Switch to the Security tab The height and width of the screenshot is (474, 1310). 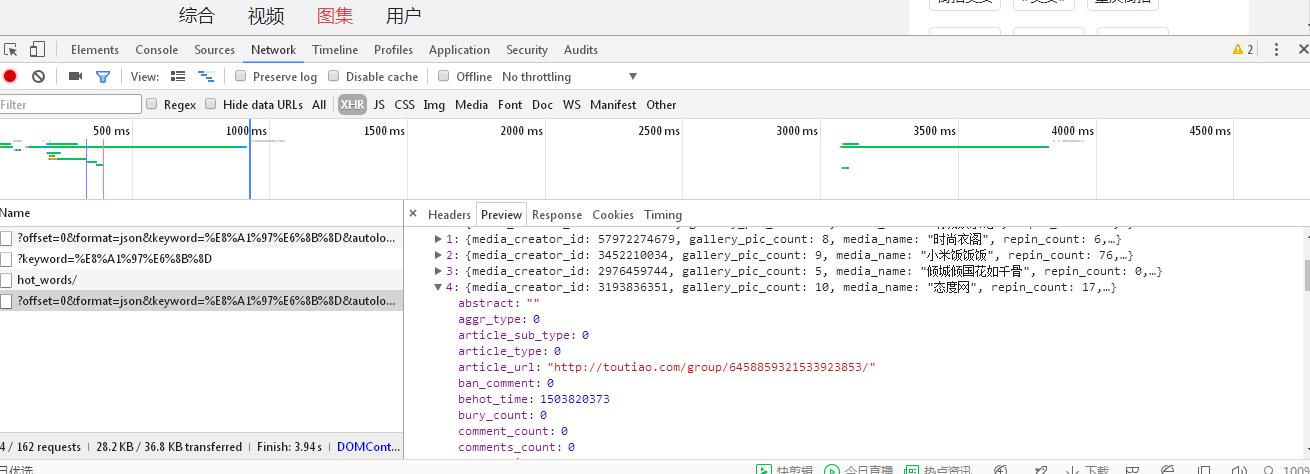point(527,49)
